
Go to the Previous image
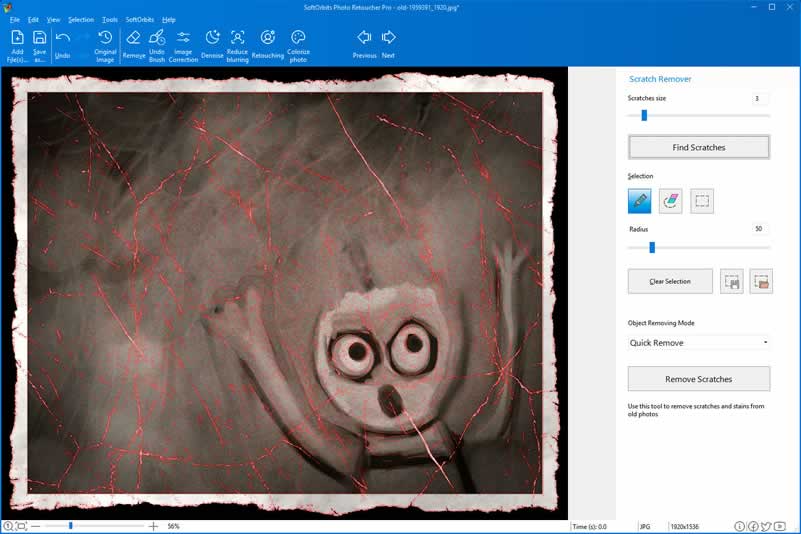tap(364, 44)
